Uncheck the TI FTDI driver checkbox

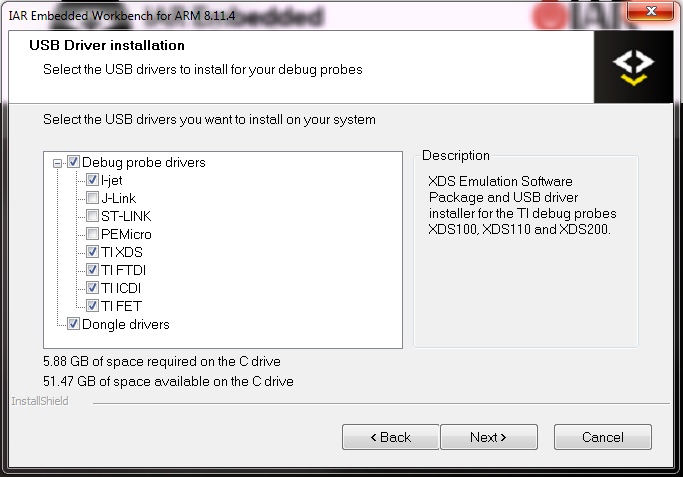92,270
